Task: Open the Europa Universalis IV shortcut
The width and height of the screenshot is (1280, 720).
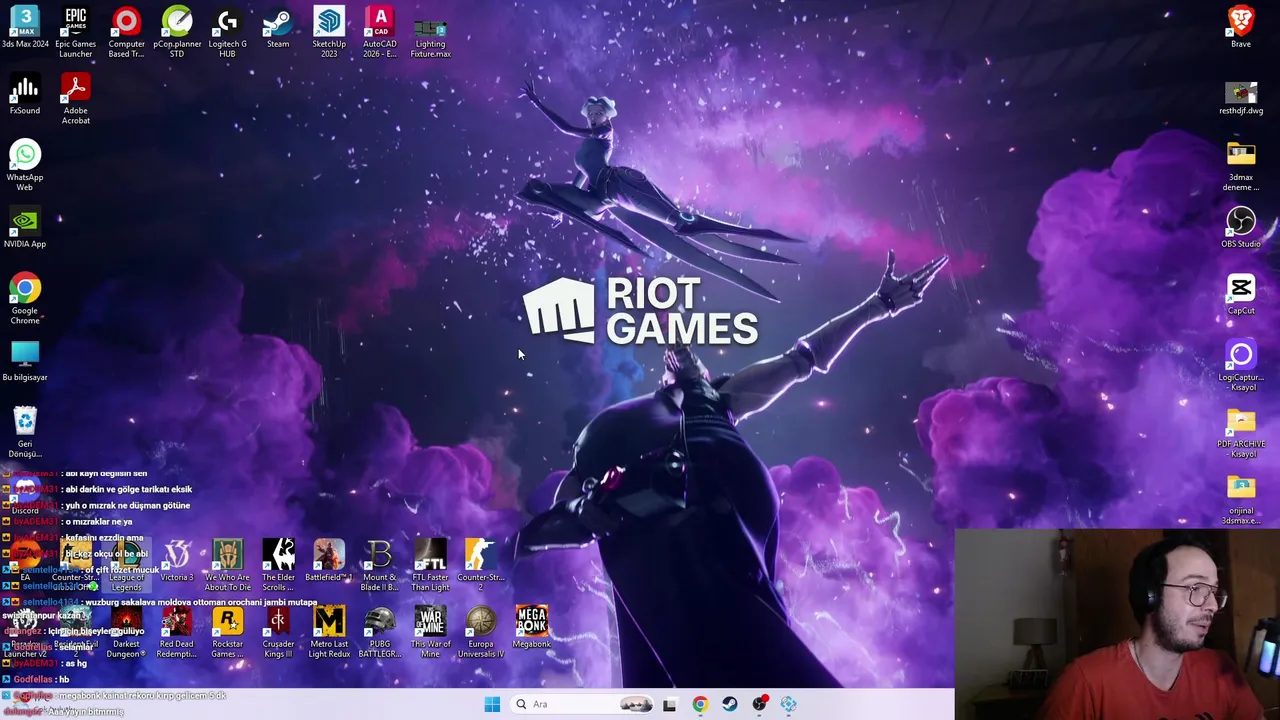Action: coord(481,632)
